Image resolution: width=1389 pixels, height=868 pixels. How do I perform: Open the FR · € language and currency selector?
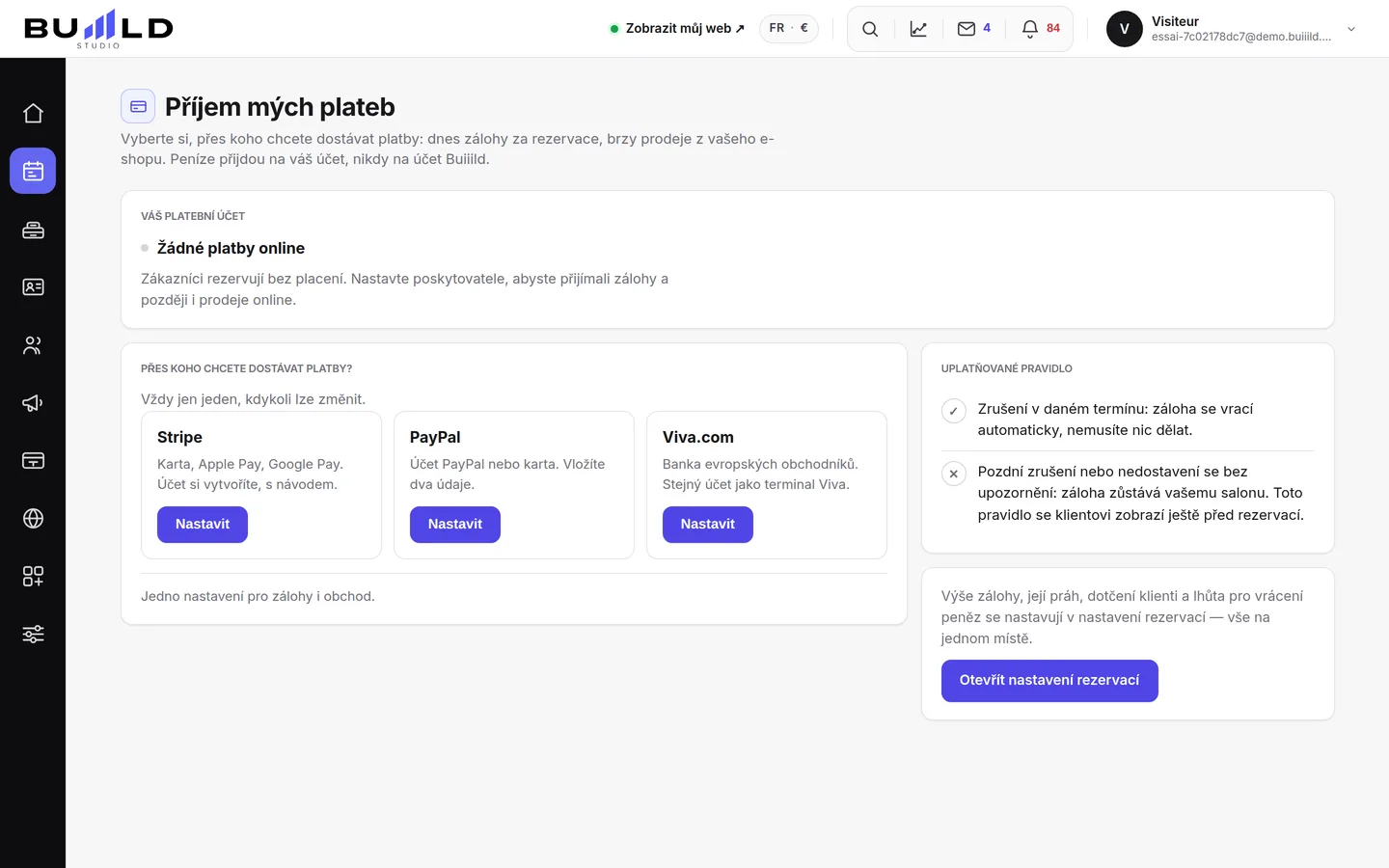point(789,29)
